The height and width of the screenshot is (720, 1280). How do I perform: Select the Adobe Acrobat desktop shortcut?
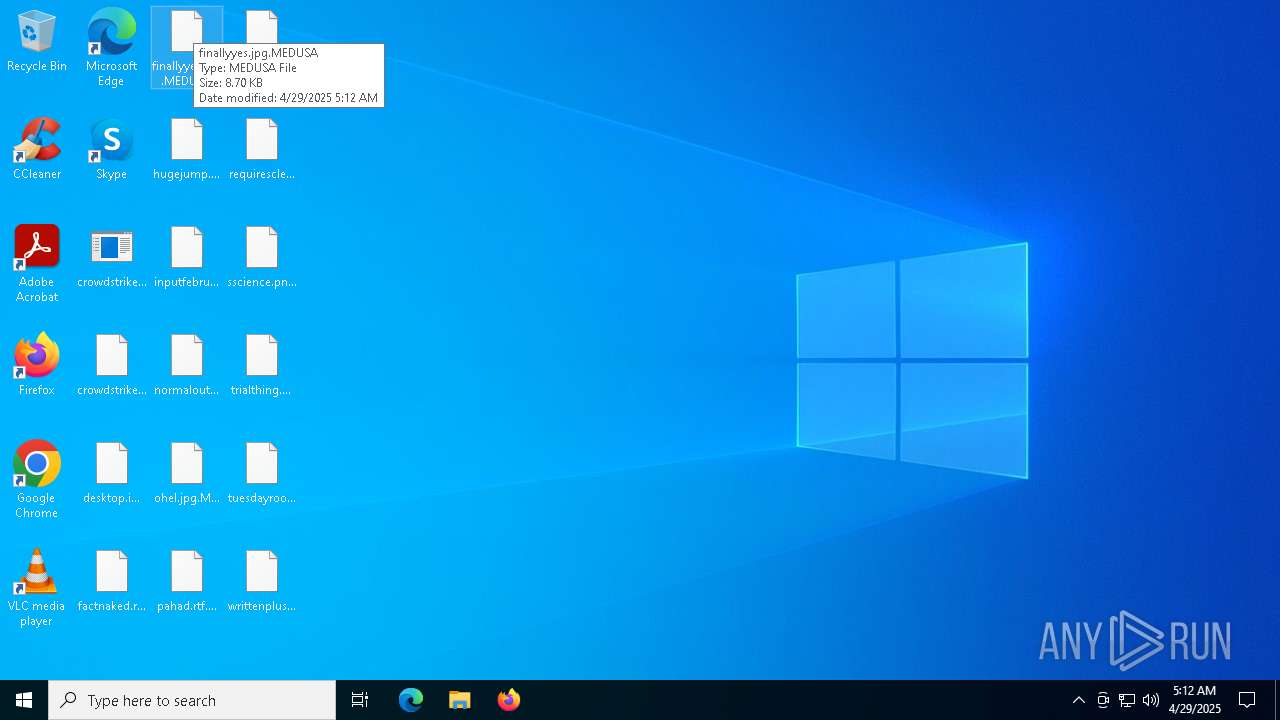[x=37, y=264]
